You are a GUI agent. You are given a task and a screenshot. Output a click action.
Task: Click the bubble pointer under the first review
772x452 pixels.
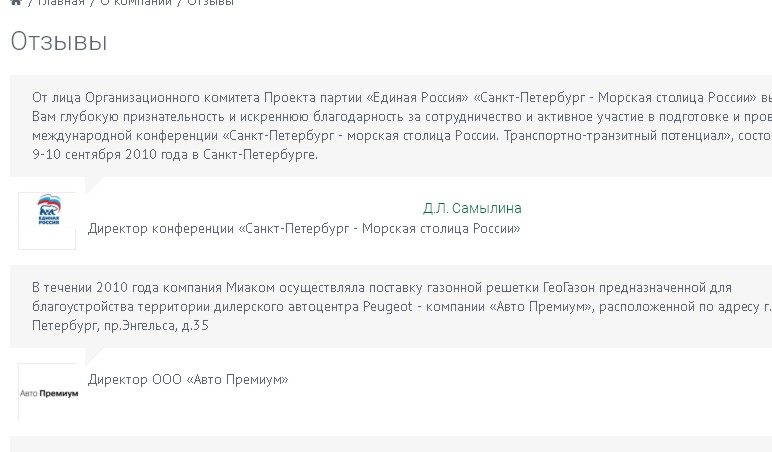[x=94, y=185]
